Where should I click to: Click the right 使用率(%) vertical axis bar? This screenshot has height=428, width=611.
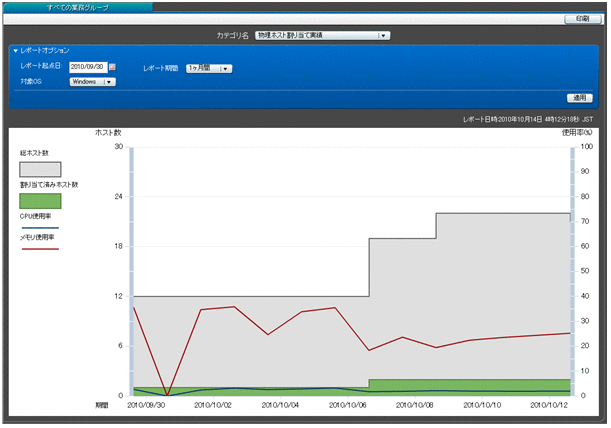click(573, 270)
